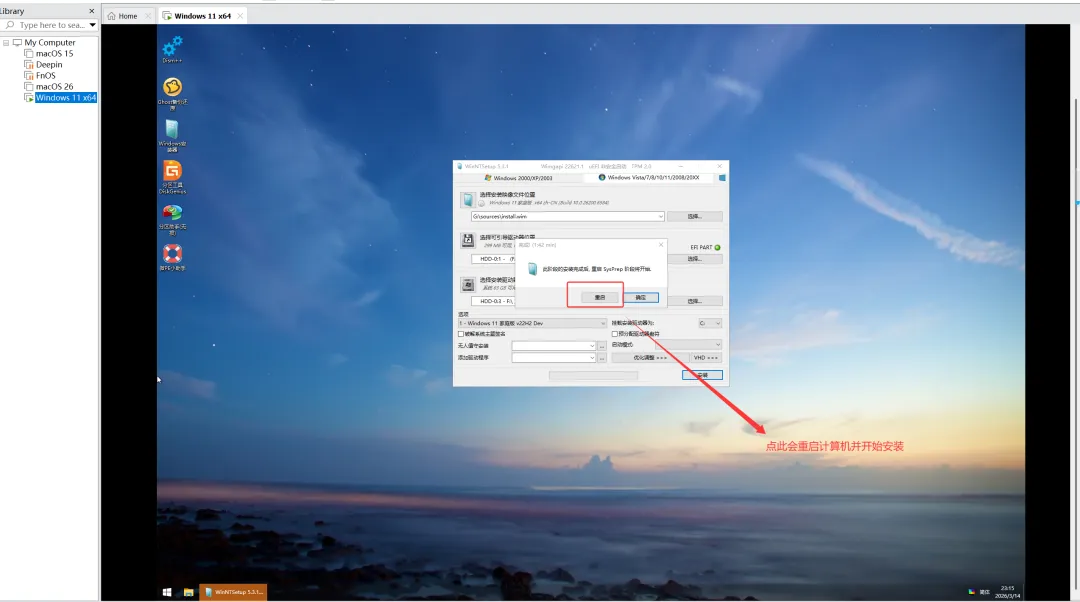Open the Dism++ desktop shortcut
The height and width of the screenshot is (602, 1080).
tap(172, 48)
